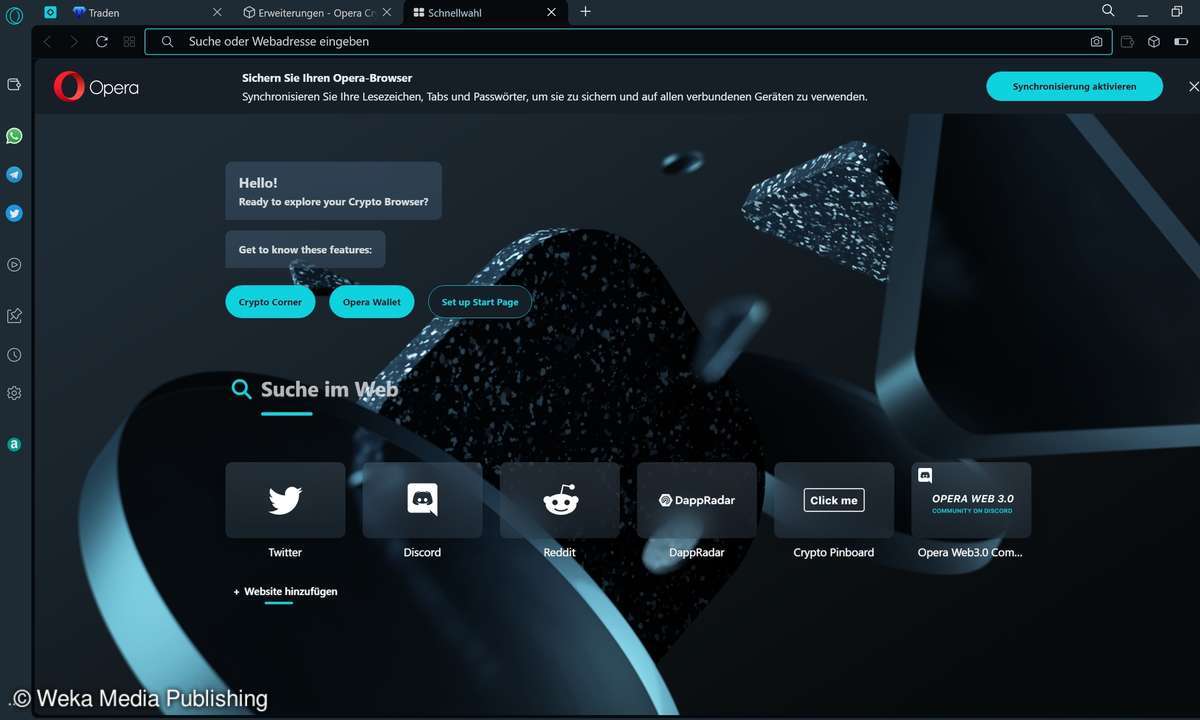The image size is (1200, 720).
Task: Click the snapshot camera icon in address bar
Action: pyautogui.click(x=1097, y=42)
